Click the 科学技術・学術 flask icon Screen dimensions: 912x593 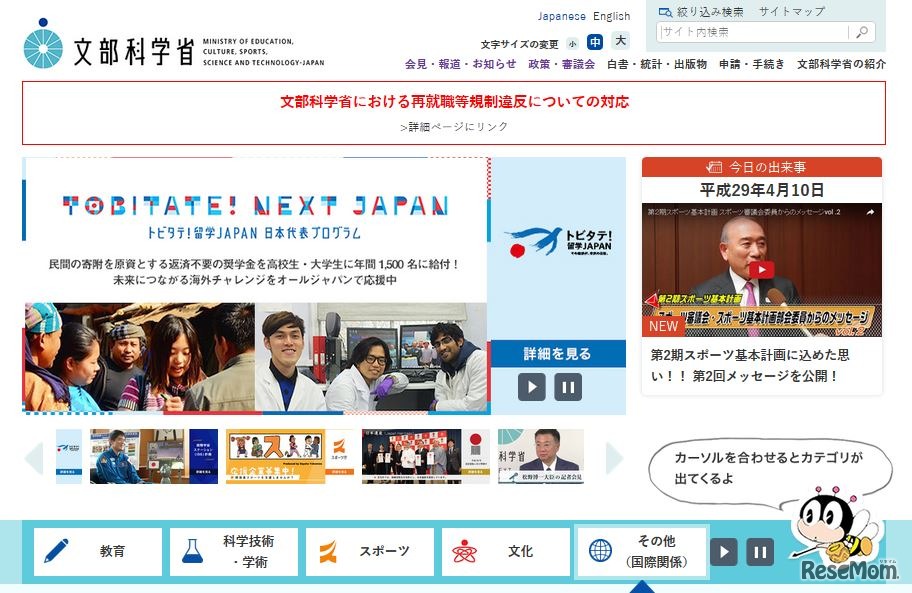[x=192, y=551]
